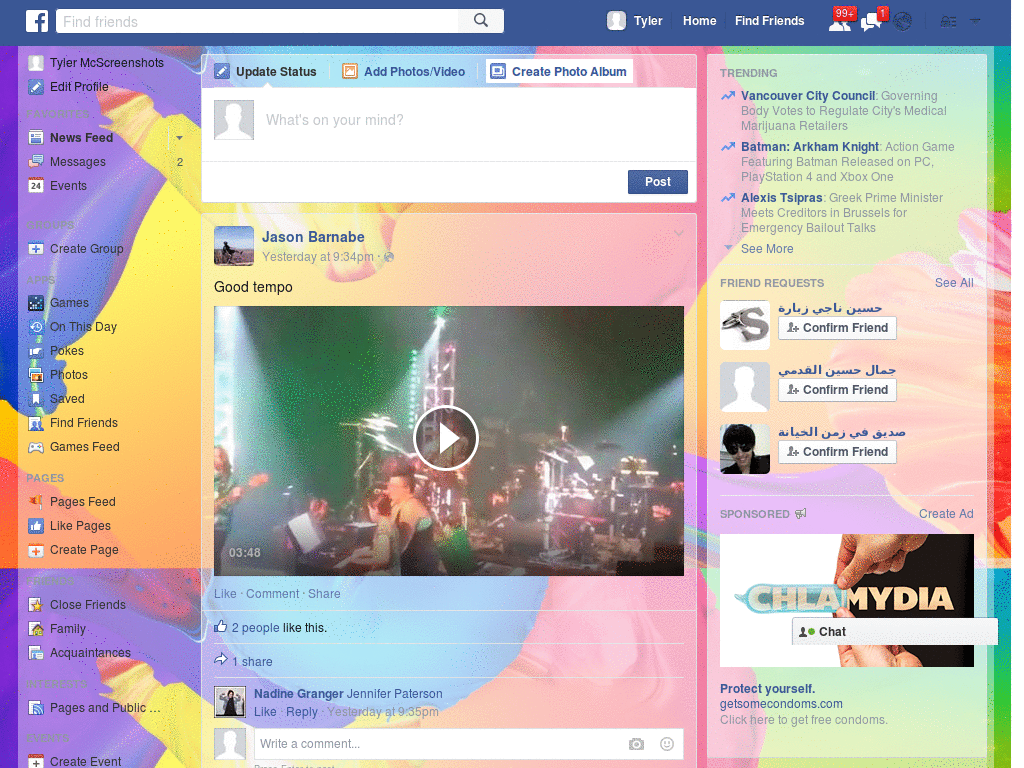1024x768 pixels.
Task: Open Vancouver City Council trending topic
Action: click(x=808, y=96)
